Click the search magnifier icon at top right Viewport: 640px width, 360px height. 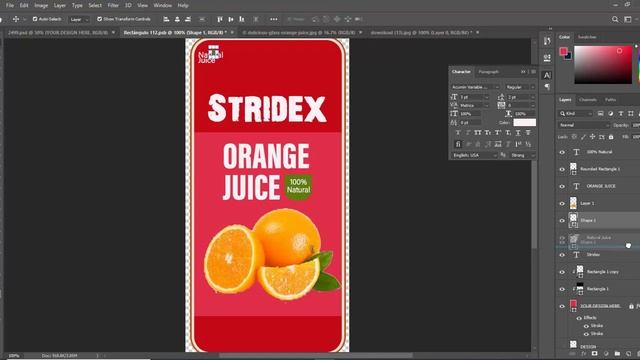tap(615, 19)
